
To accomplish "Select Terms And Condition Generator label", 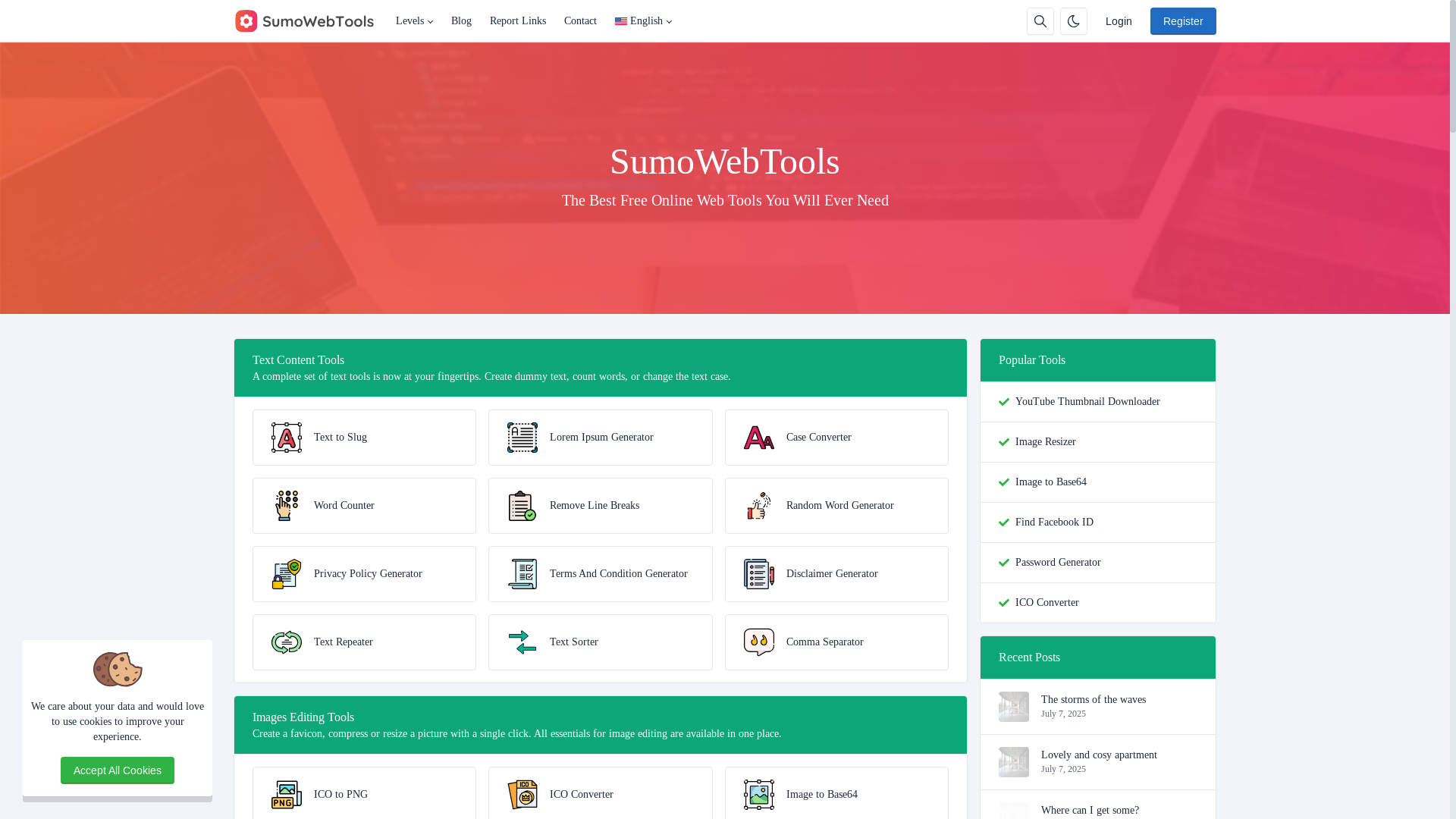I will [x=619, y=574].
